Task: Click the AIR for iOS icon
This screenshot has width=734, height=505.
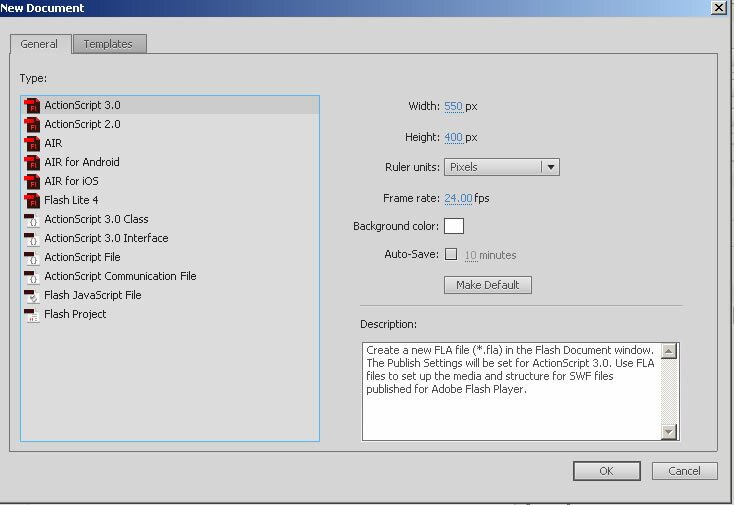Action: (32, 181)
